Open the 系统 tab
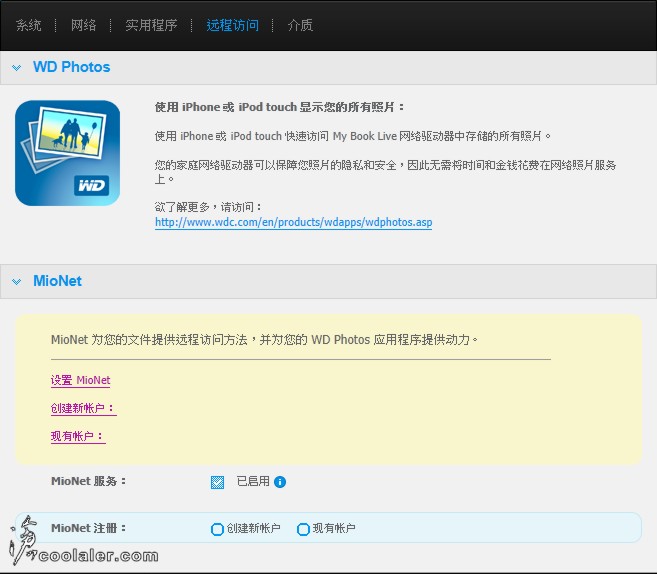Viewport: 657px width, 574px height. [x=28, y=25]
